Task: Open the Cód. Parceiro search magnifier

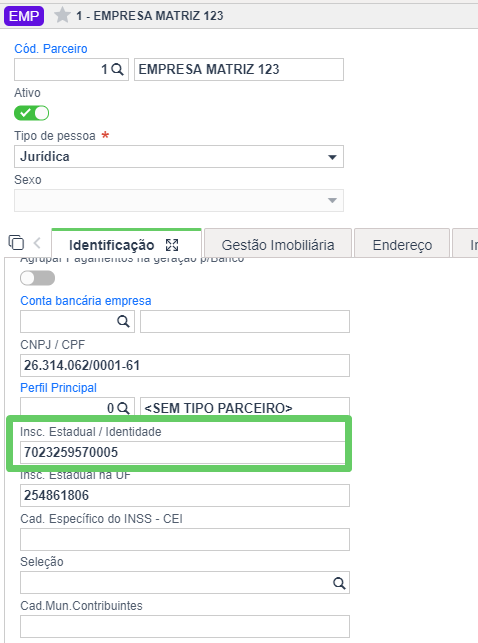Action: click(x=117, y=69)
